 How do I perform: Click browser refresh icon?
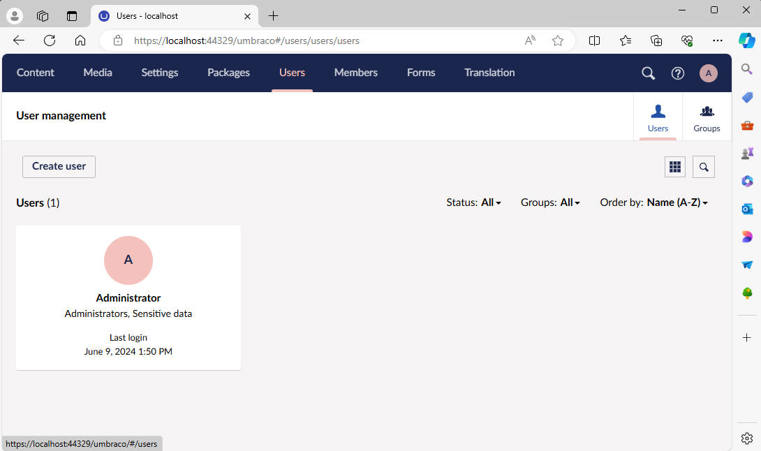coord(49,40)
